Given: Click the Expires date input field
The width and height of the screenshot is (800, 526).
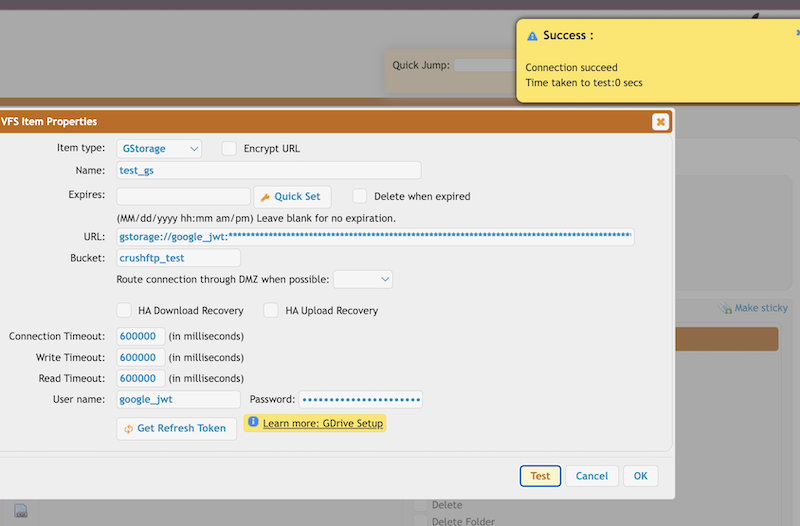Looking at the screenshot, I should pyautogui.click(x=184, y=196).
